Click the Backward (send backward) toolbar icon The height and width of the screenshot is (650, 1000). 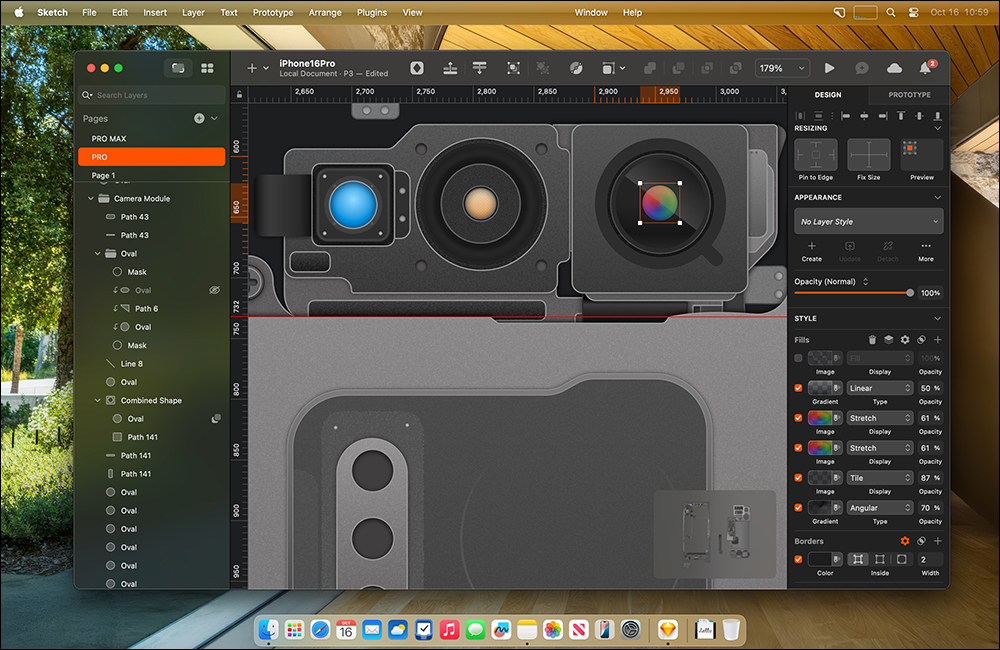coord(480,68)
